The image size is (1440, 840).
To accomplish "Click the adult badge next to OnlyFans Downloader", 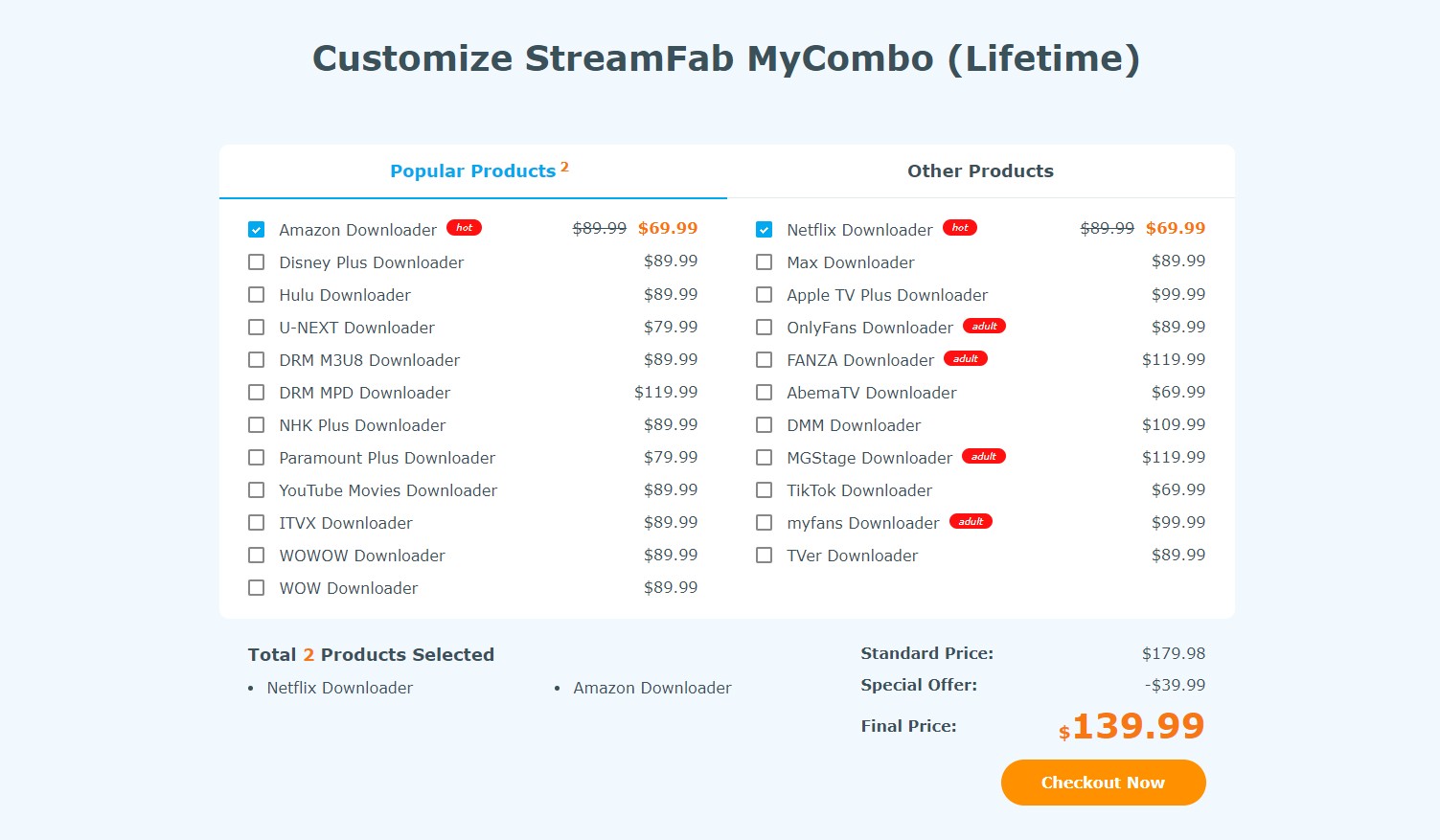I will [x=984, y=326].
